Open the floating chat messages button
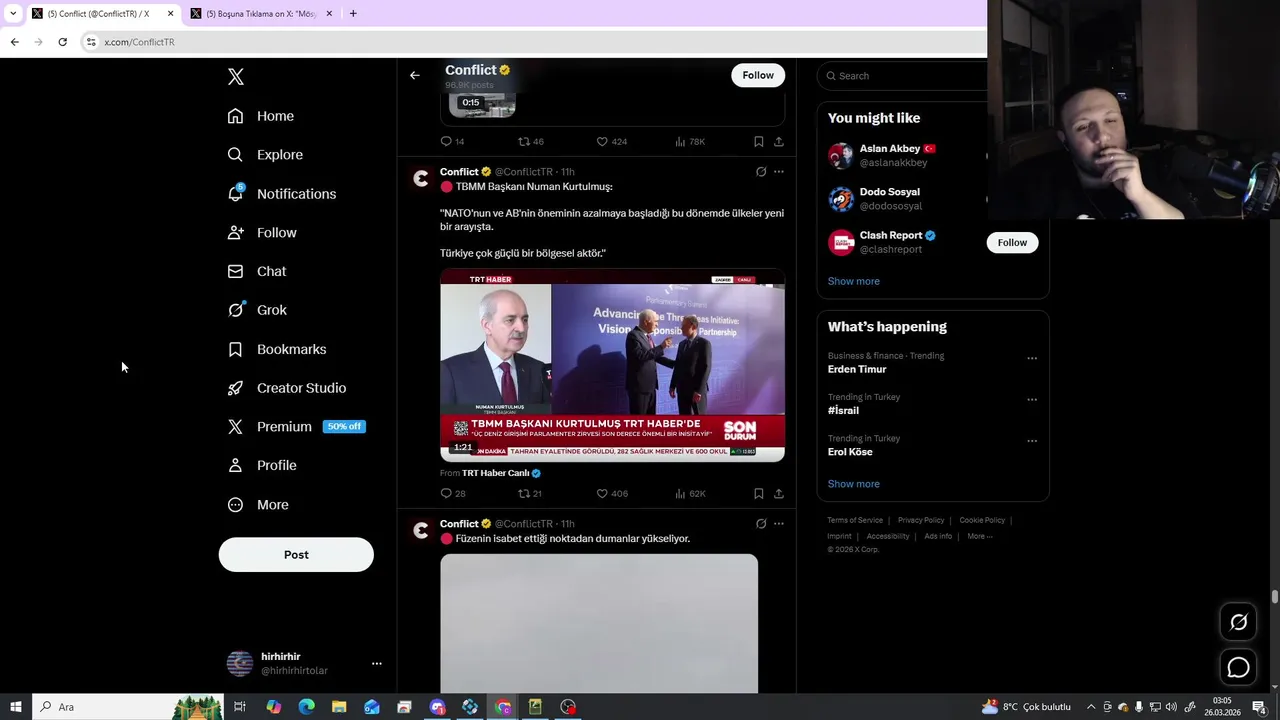This screenshot has width=1280, height=720. [1238, 667]
